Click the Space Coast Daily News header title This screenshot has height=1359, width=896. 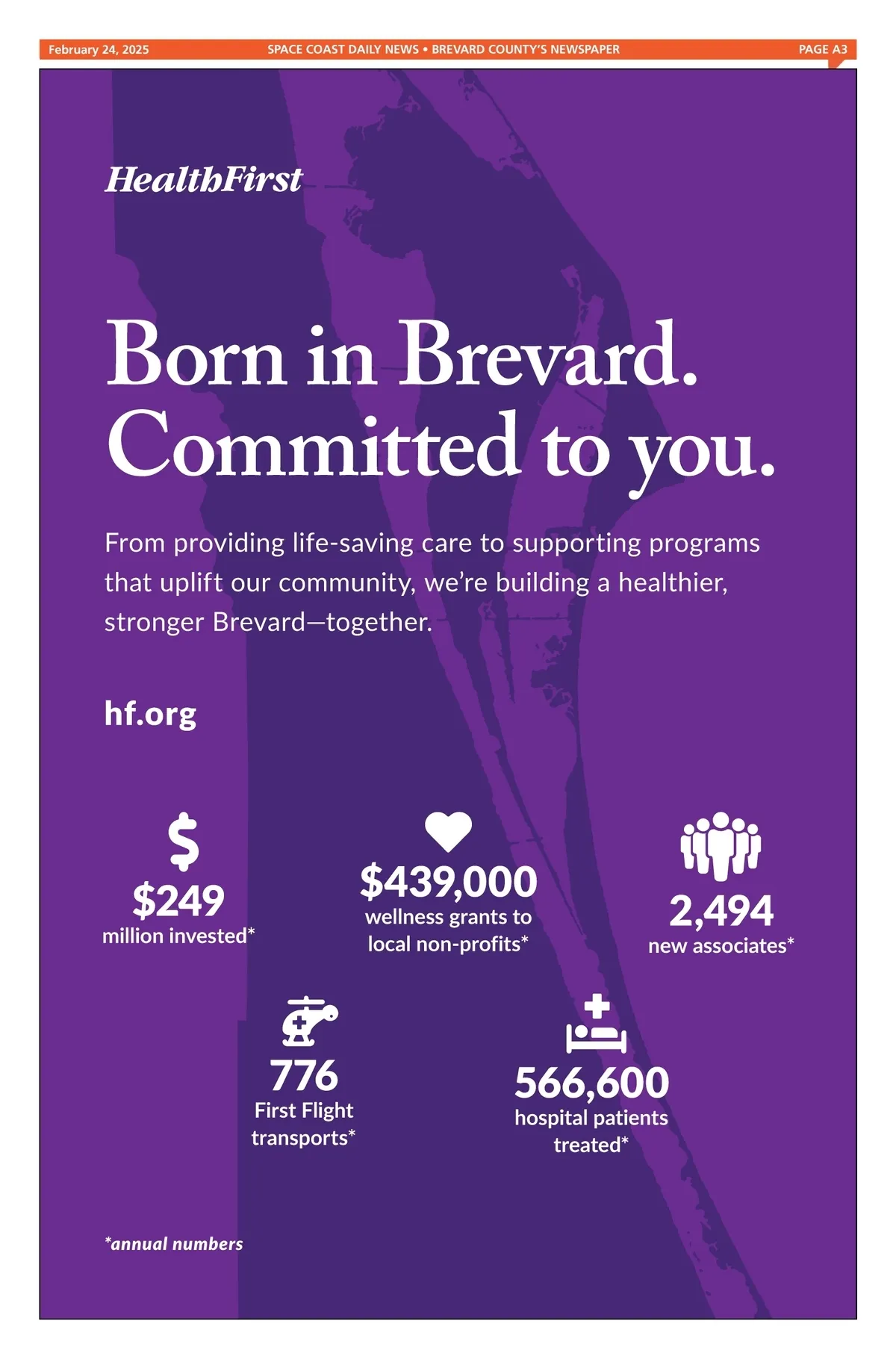(x=444, y=49)
